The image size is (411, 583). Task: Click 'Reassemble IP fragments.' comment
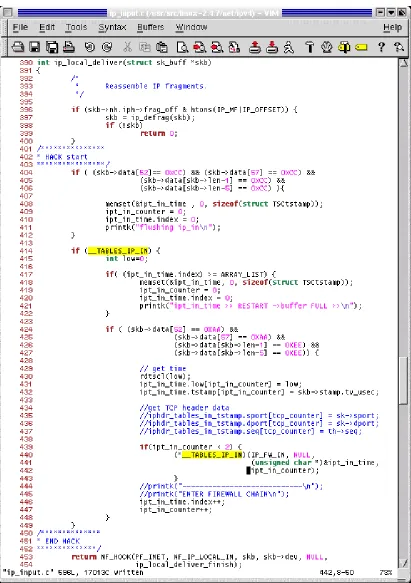[155, 86]
